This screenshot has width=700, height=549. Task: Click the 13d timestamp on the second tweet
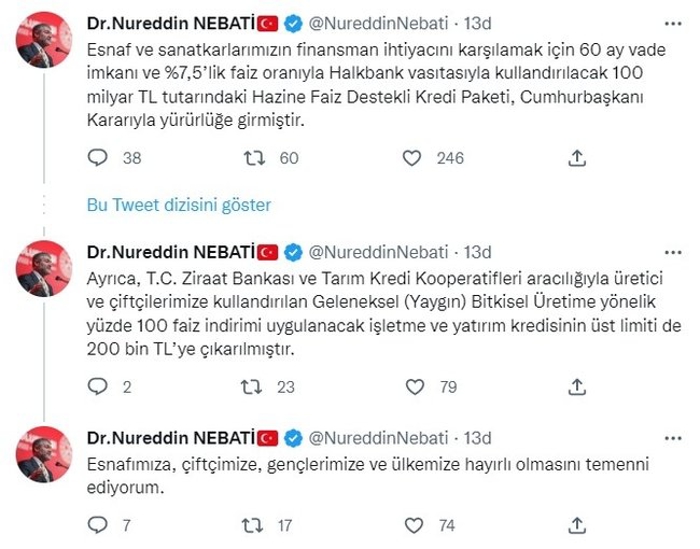tap(477, 252)
